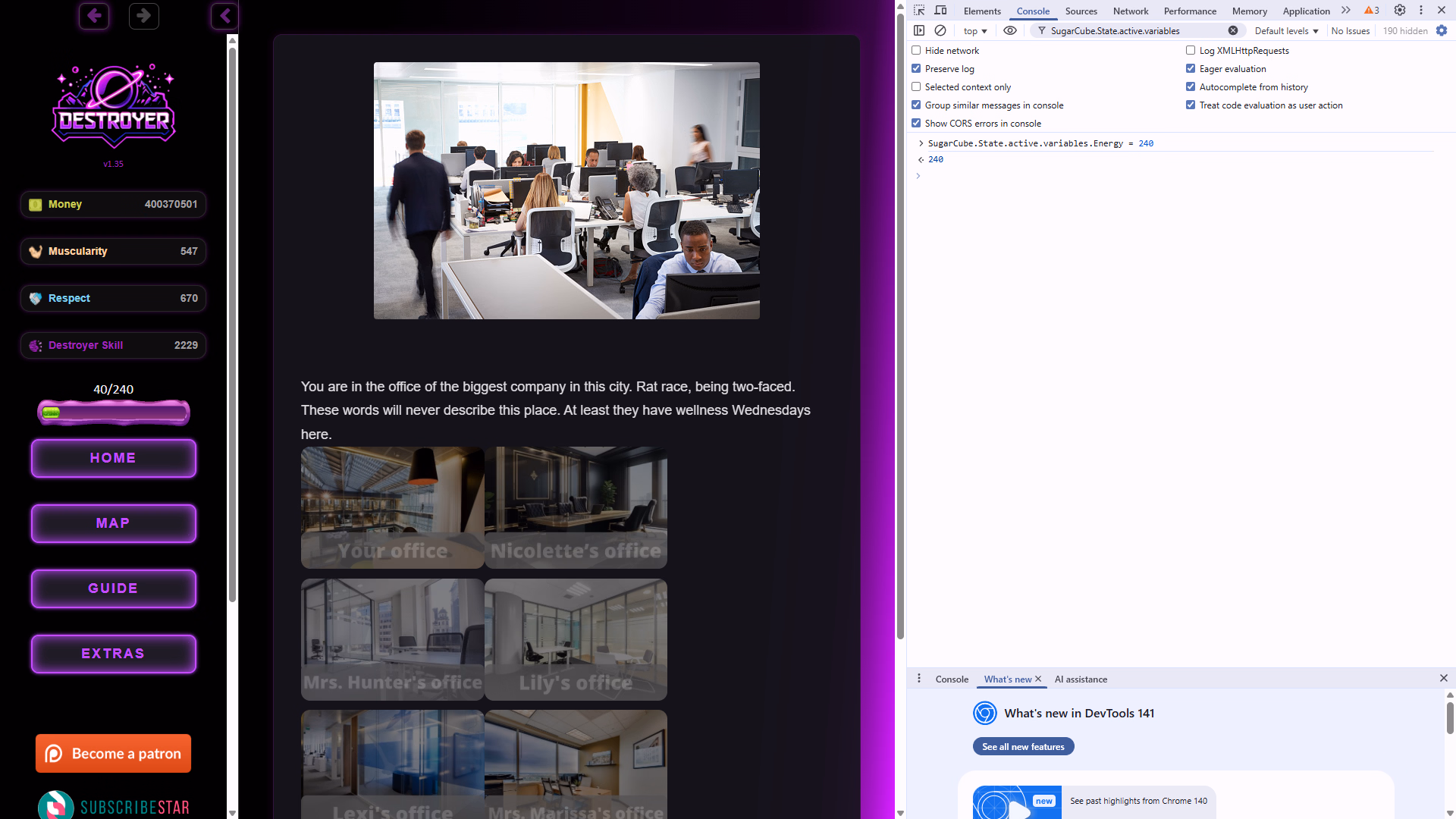Screen dimensions: 1456x819
Task: Click the game's forward arrow icon
Action: point(144,15)
